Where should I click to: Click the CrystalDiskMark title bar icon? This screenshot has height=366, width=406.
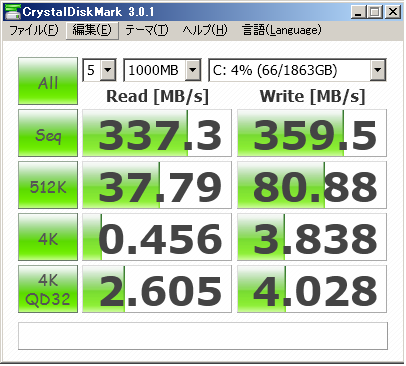coord(13,12)
